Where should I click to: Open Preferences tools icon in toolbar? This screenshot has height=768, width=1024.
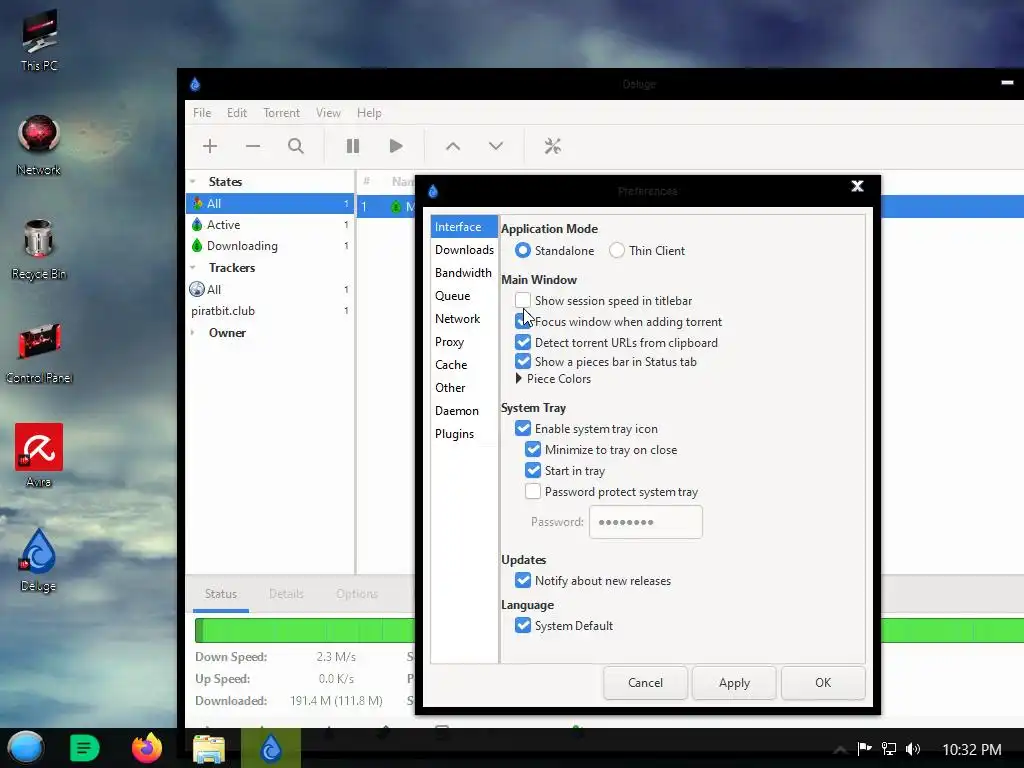(x=552, y=146)
